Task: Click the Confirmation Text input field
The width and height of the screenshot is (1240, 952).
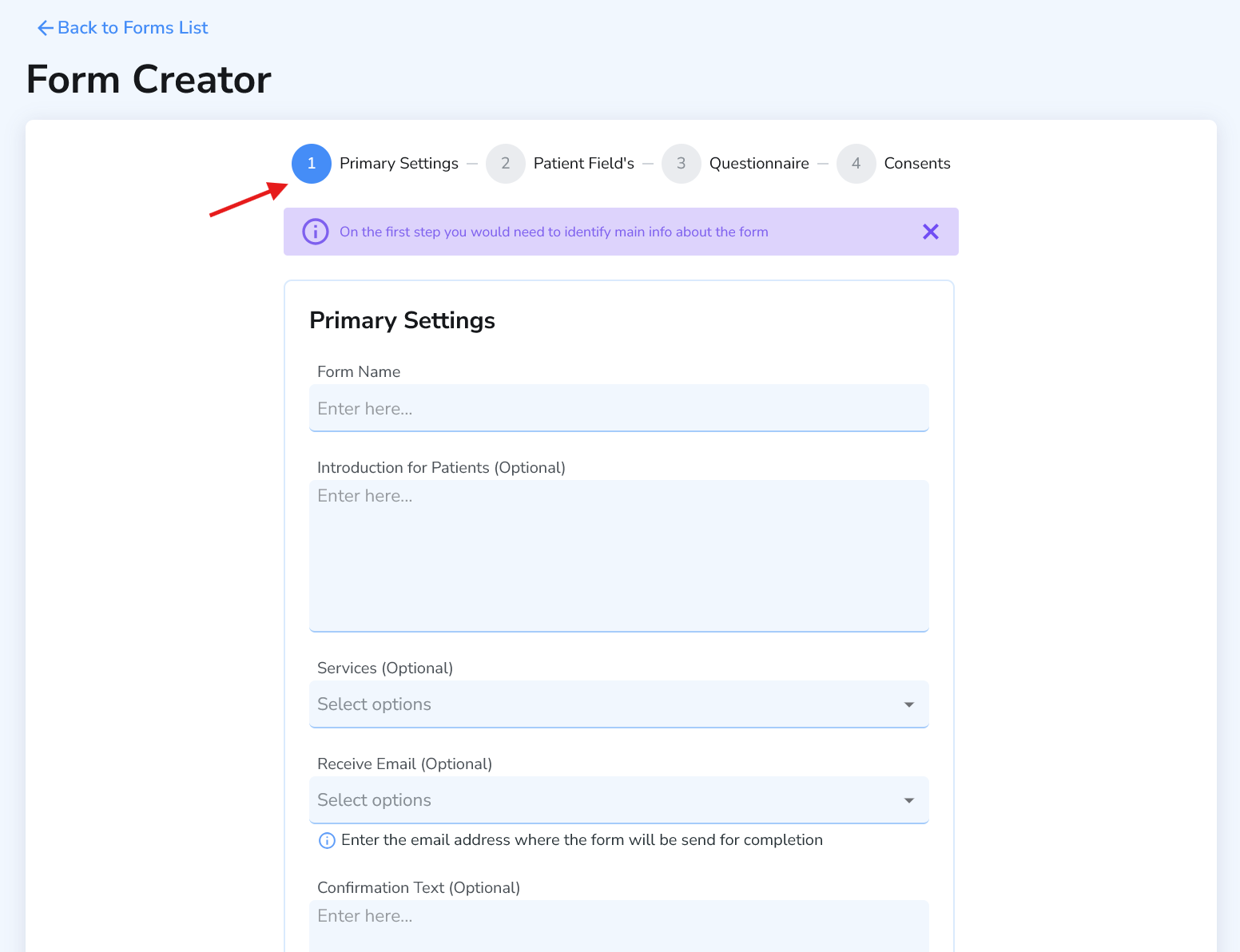Action: coord(619,918)
